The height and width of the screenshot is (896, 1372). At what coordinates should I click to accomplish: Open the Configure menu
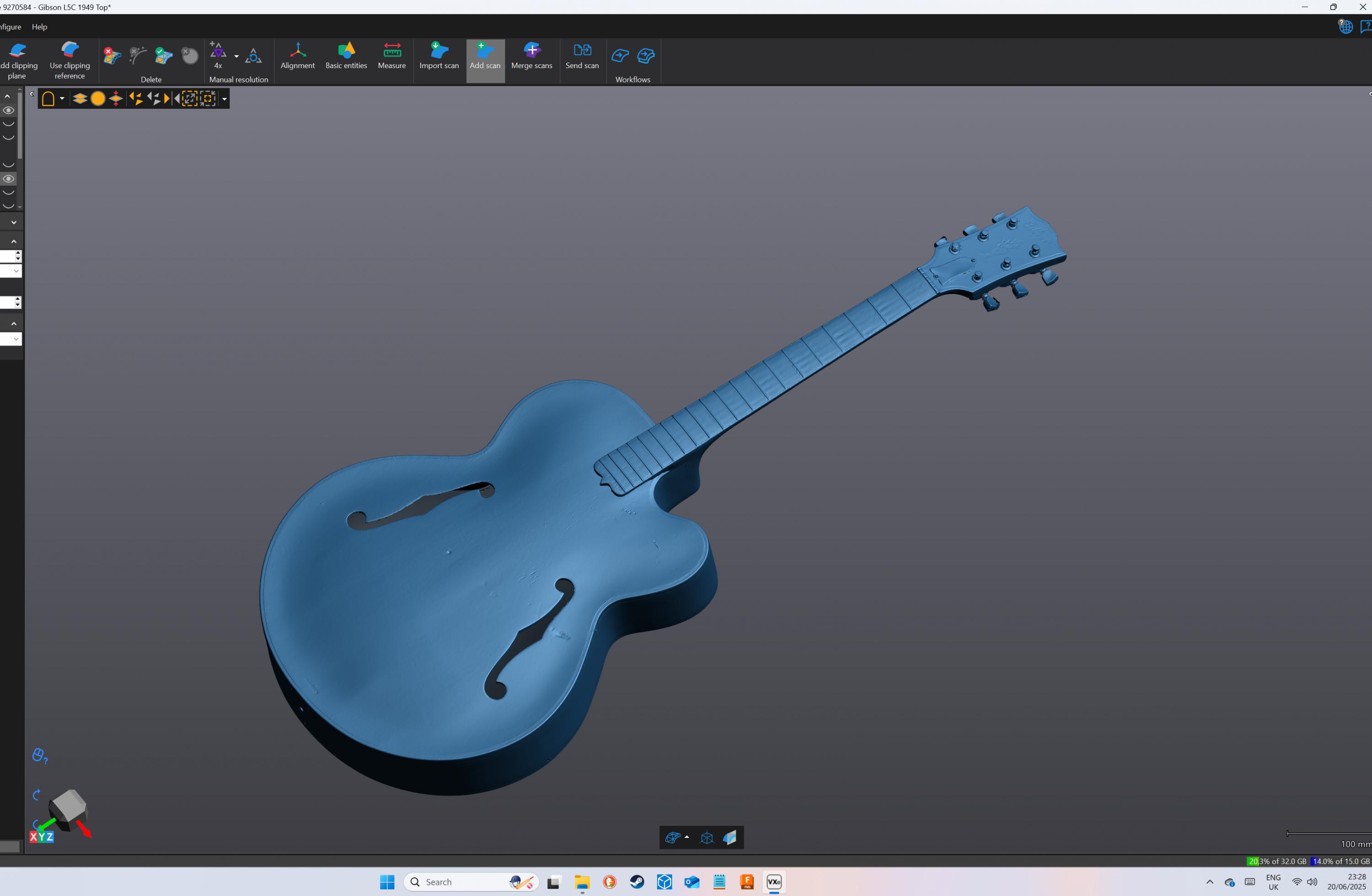(x=11, y=27)
